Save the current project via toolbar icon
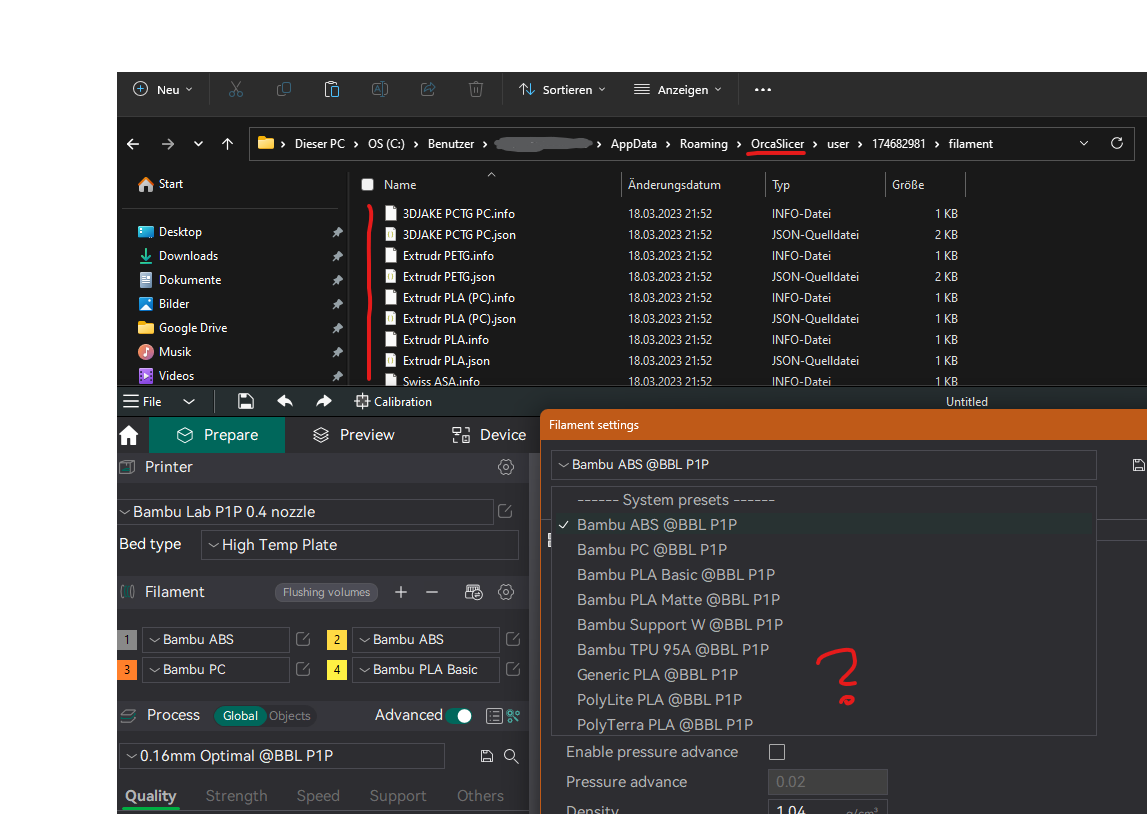1147x814 pixels. (245, 401)
